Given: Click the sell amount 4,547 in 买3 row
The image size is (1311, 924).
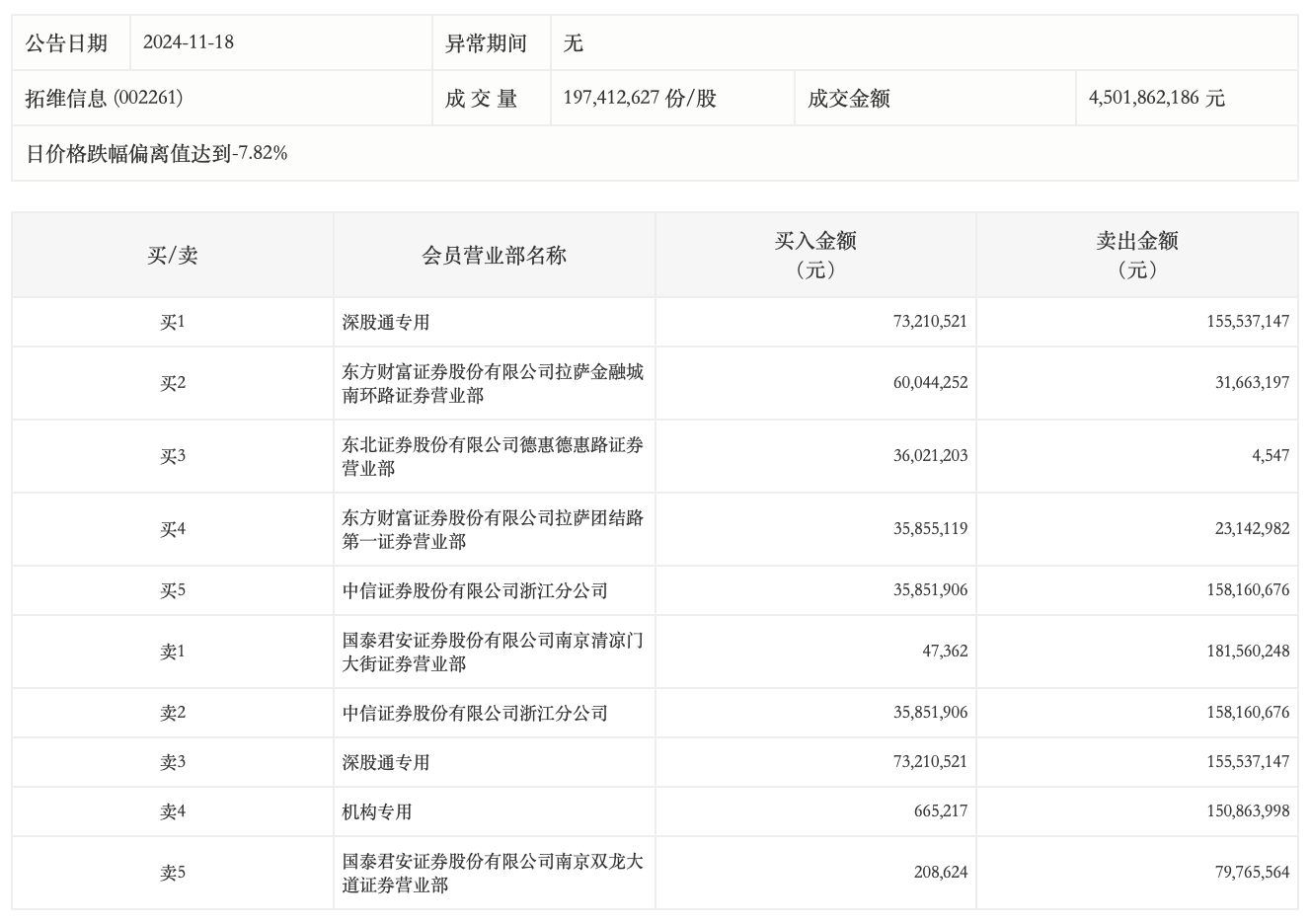Looking at the screenshot, I should (1268, 456).
